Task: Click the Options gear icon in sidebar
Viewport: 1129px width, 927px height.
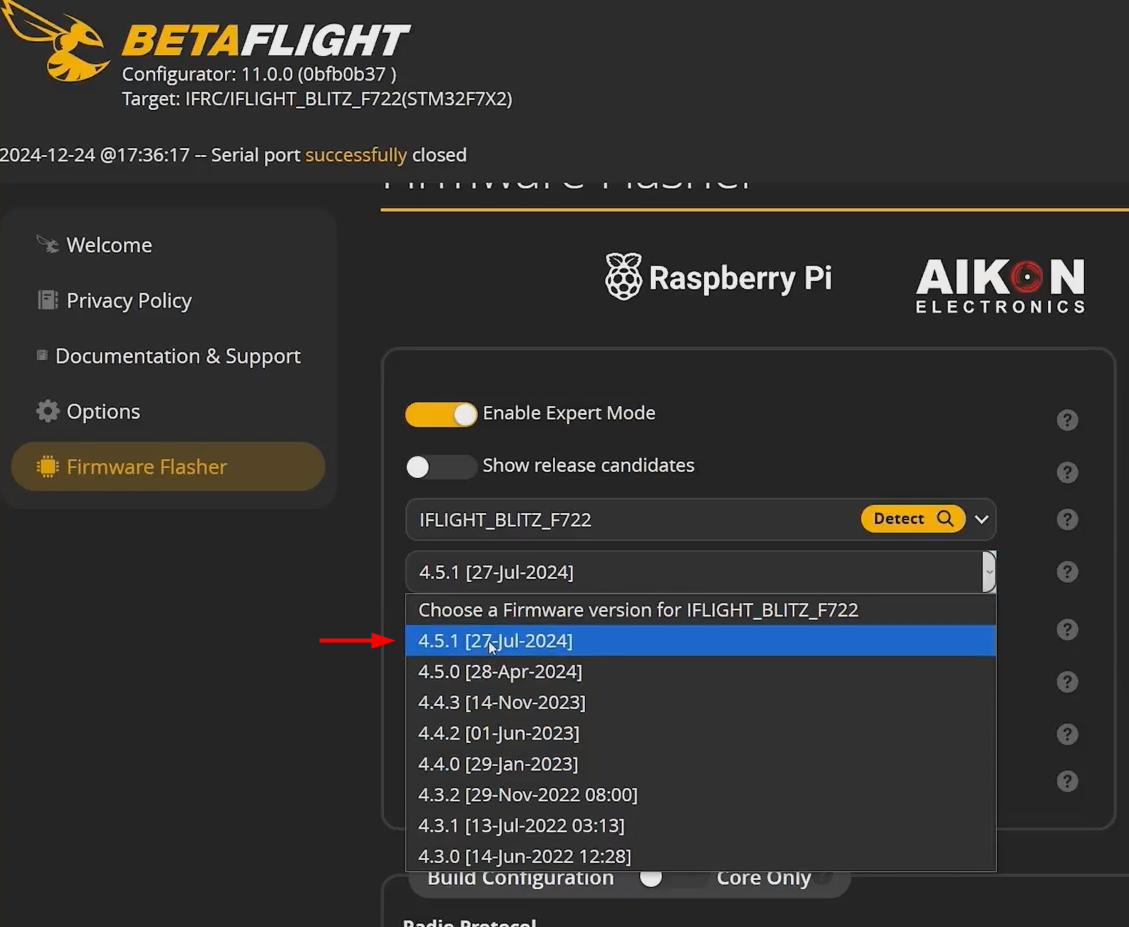Action: click(47, 411)
